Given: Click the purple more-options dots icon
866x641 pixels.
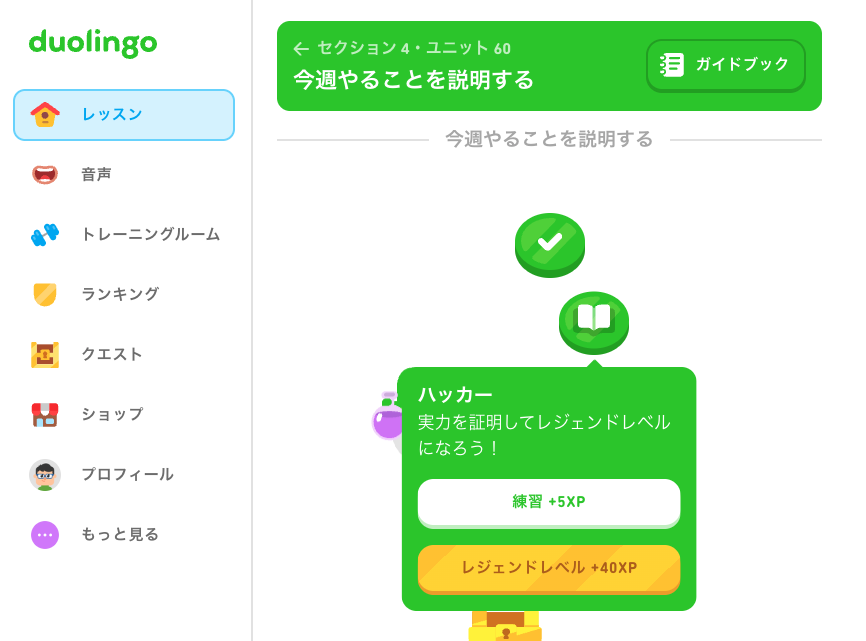Looking at the screenshot, I should 45,534.
